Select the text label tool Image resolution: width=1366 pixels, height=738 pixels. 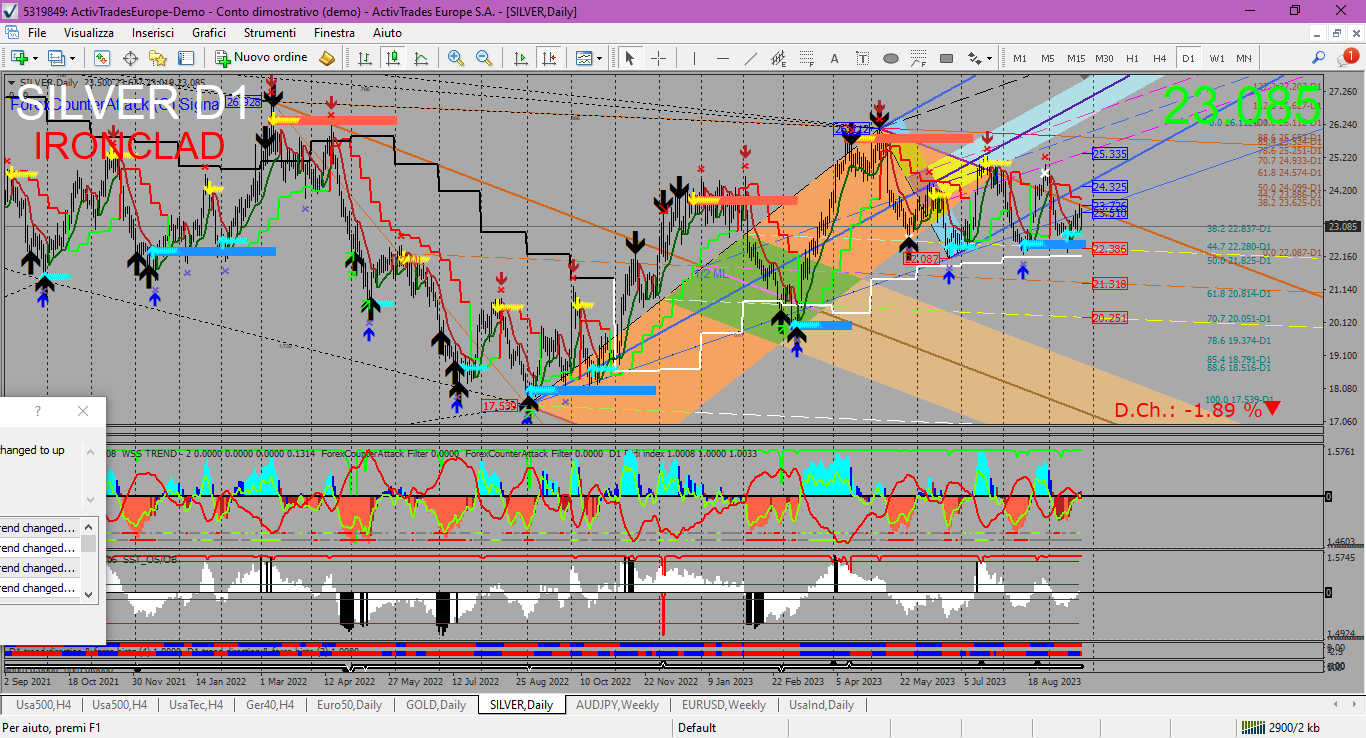tap(863, 58)
